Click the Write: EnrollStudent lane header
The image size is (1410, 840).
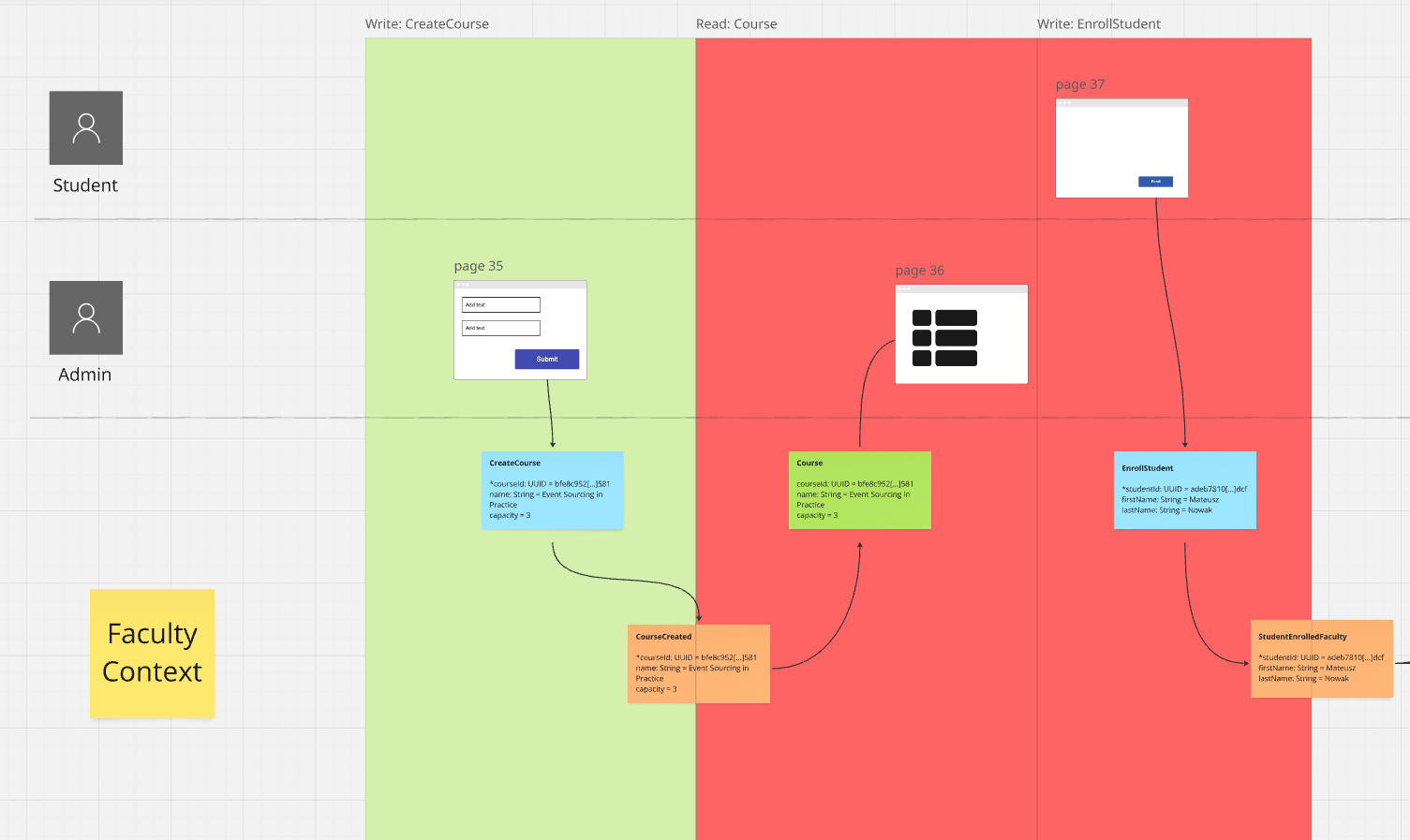pyautogui.click(x=1098, y=23)
